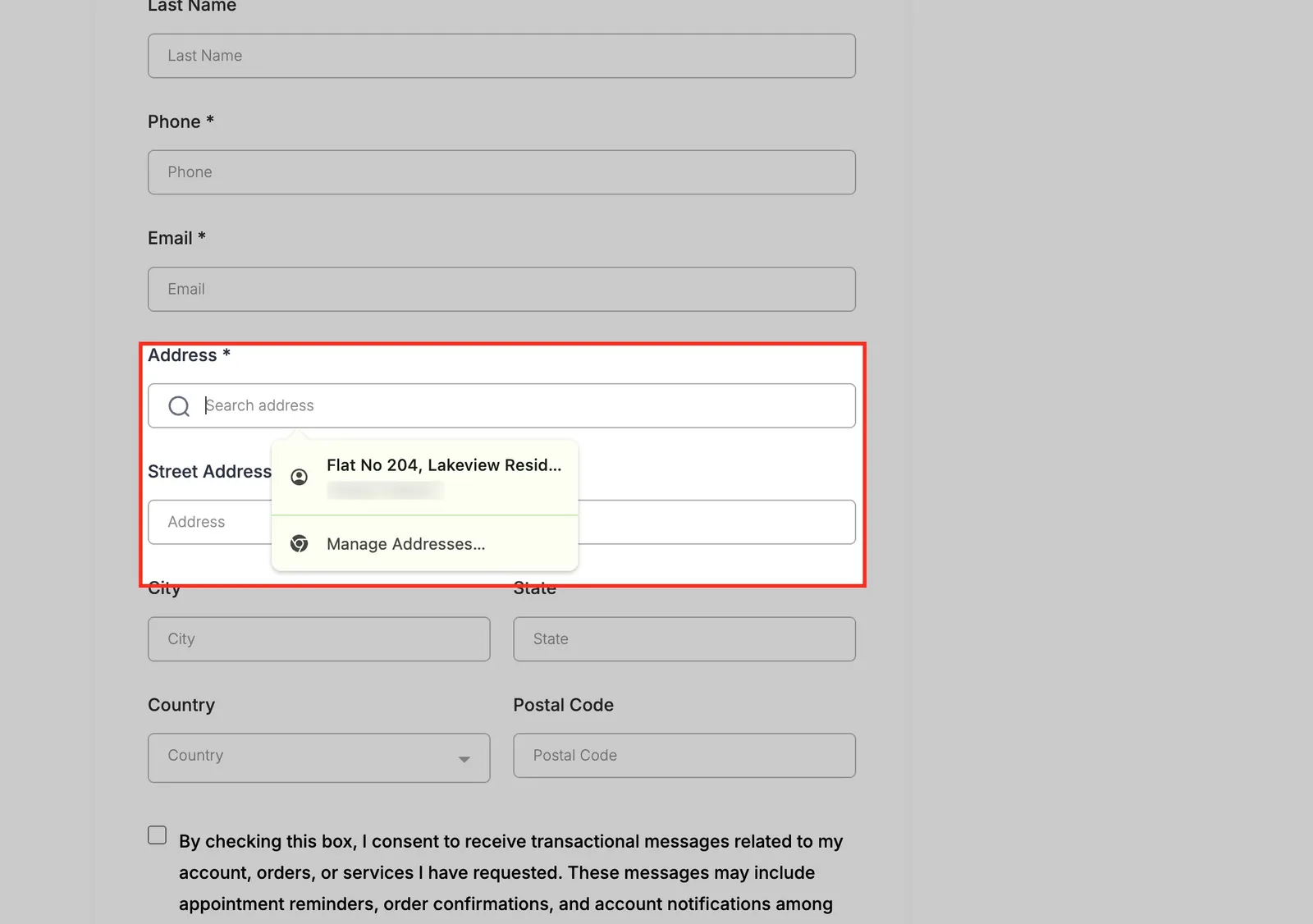Tick the transactional messages consent checkbox
The image size is (1313, 924).
click(x=157, y=835)
